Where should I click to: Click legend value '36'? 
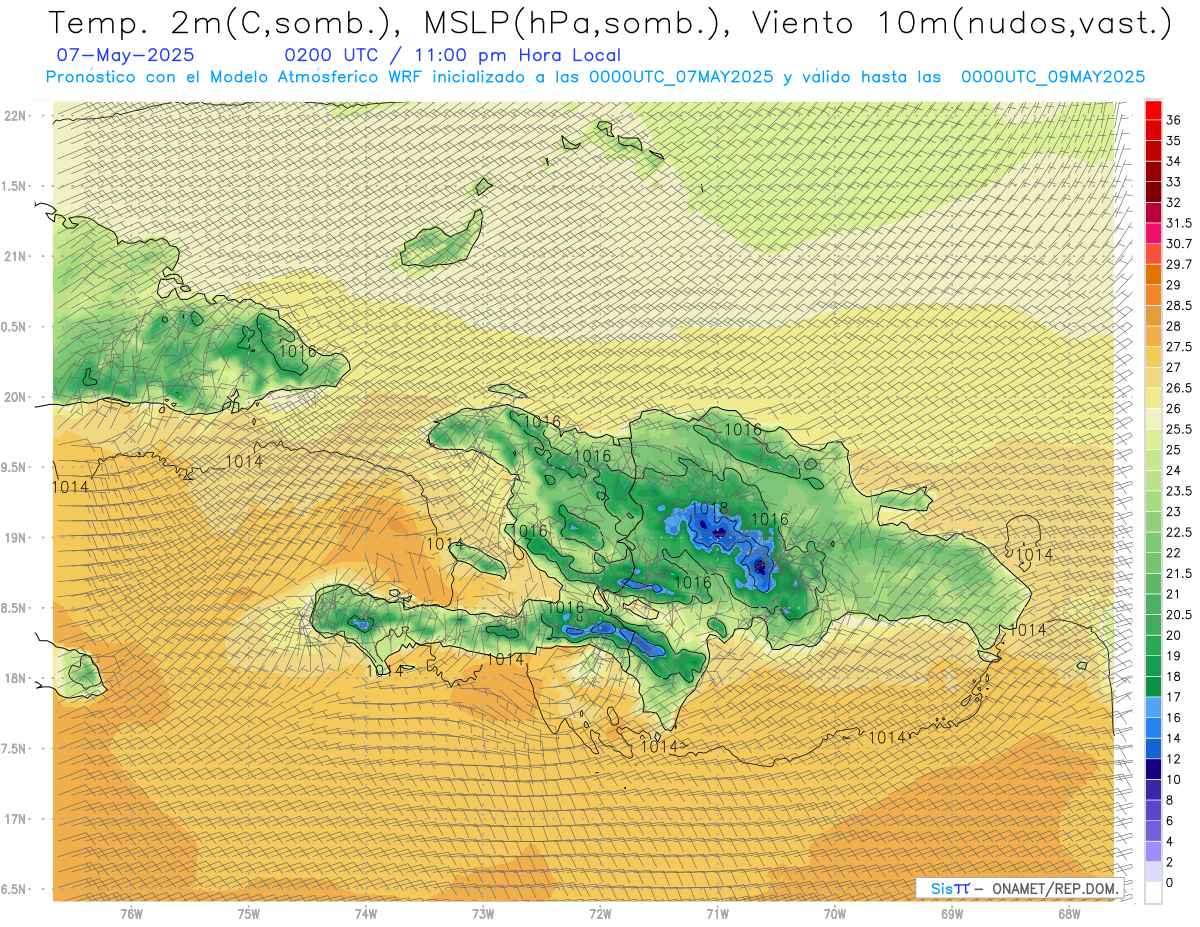coord(1174,120)
